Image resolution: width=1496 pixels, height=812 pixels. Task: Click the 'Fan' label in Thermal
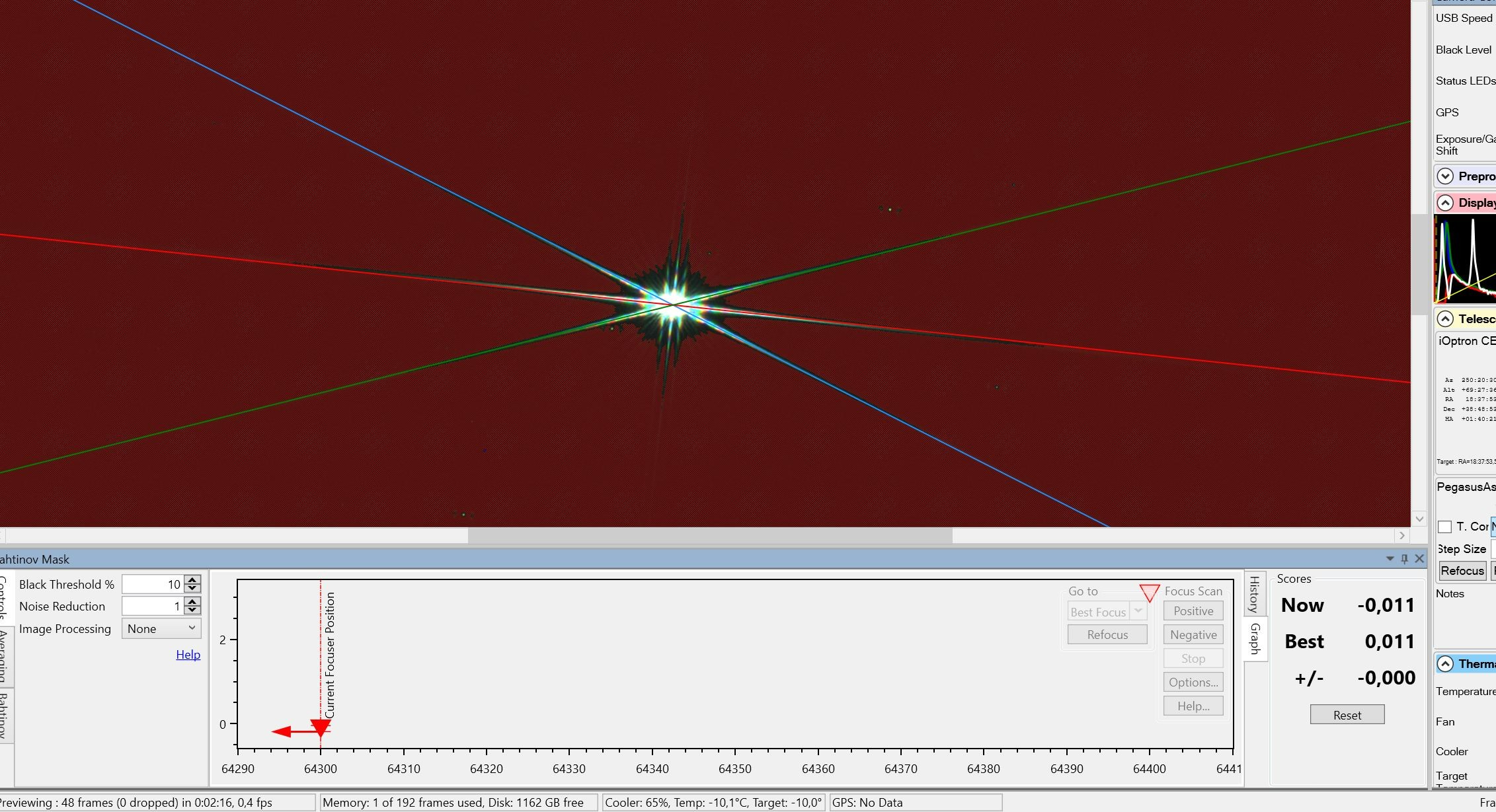point(1445,722)
